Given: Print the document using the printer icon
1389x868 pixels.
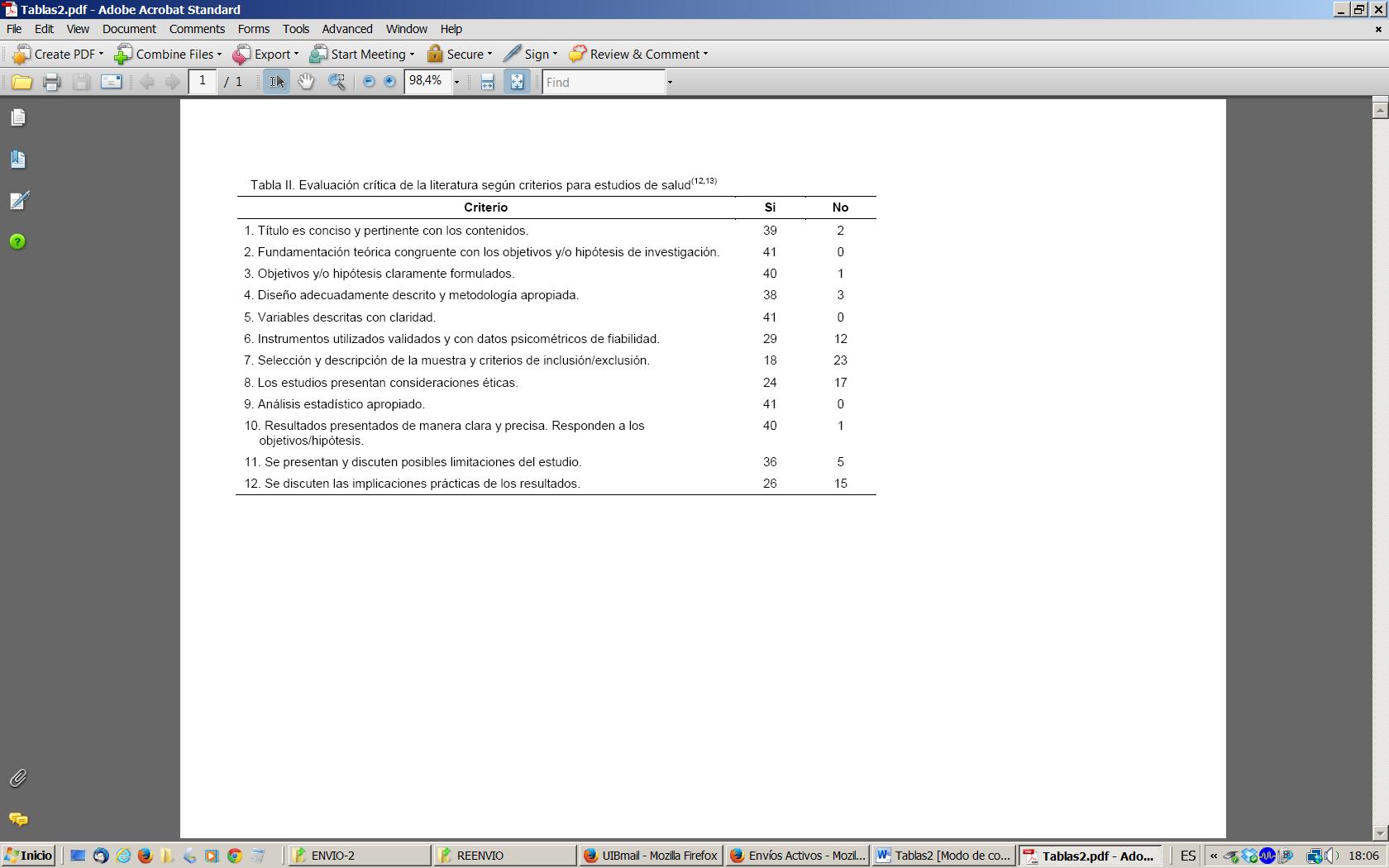Looking at the screenshot, I should pyautogui.click(x=51, y=82).
